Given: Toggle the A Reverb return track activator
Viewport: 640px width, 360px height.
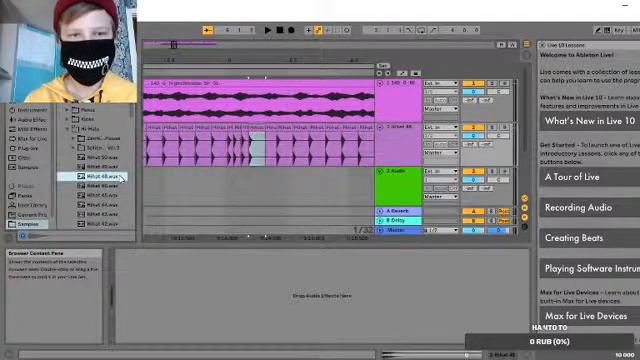Looking at the screenshot, I should [473, 211].
